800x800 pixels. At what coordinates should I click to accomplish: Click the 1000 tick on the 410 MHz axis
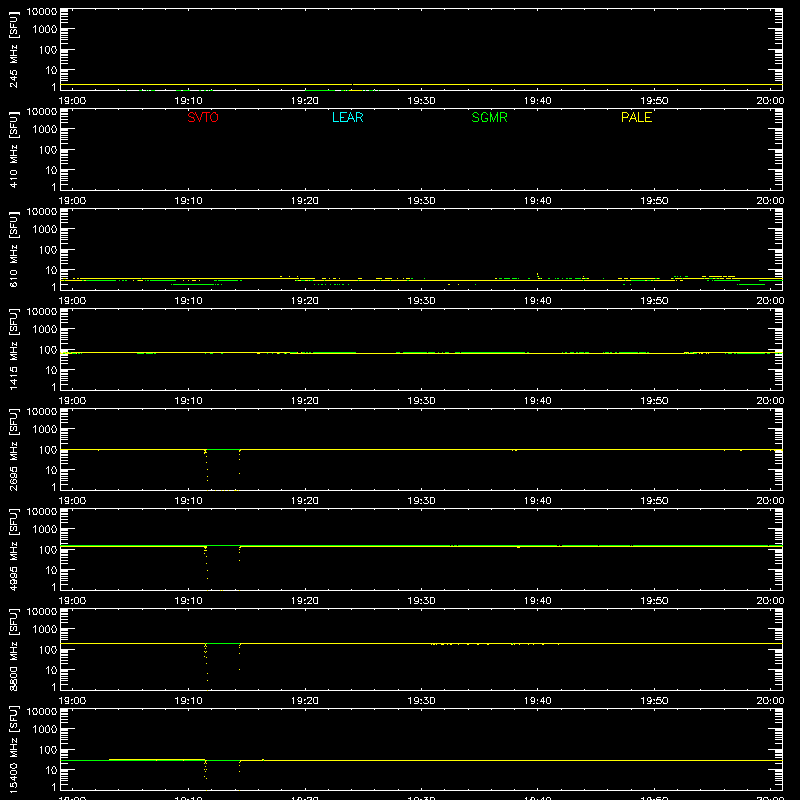45,129
